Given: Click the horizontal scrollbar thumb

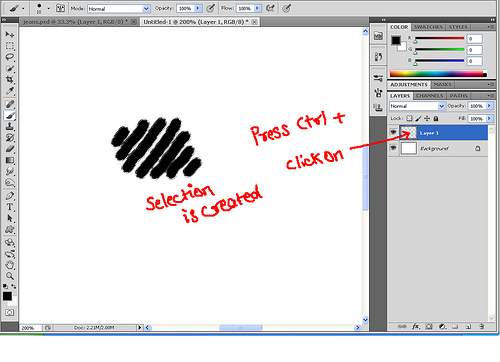Looking at the screenshot, I should (241, 328).
